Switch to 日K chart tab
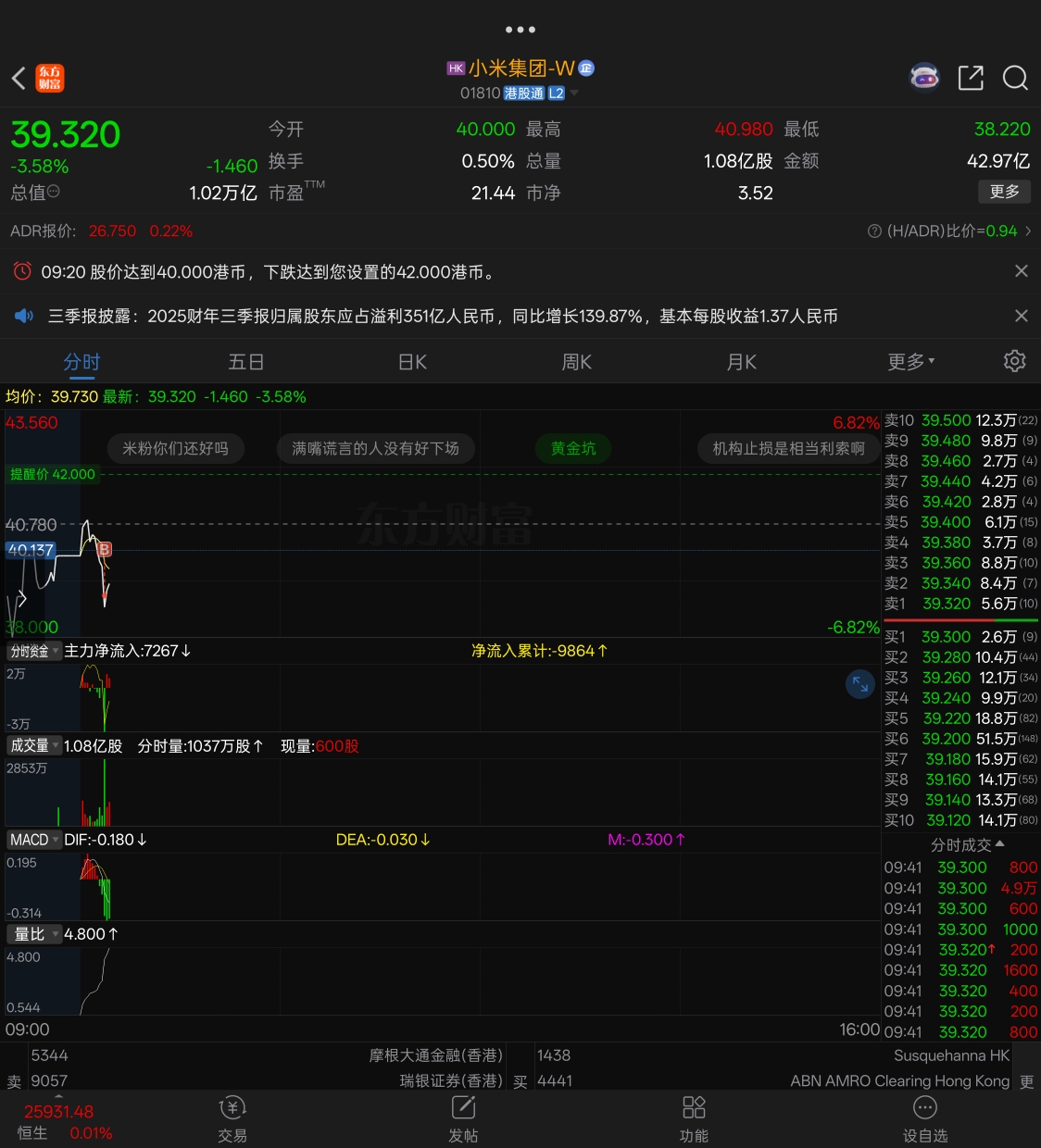Screen dimensions: 1041x1148 (x=412, y=362)
